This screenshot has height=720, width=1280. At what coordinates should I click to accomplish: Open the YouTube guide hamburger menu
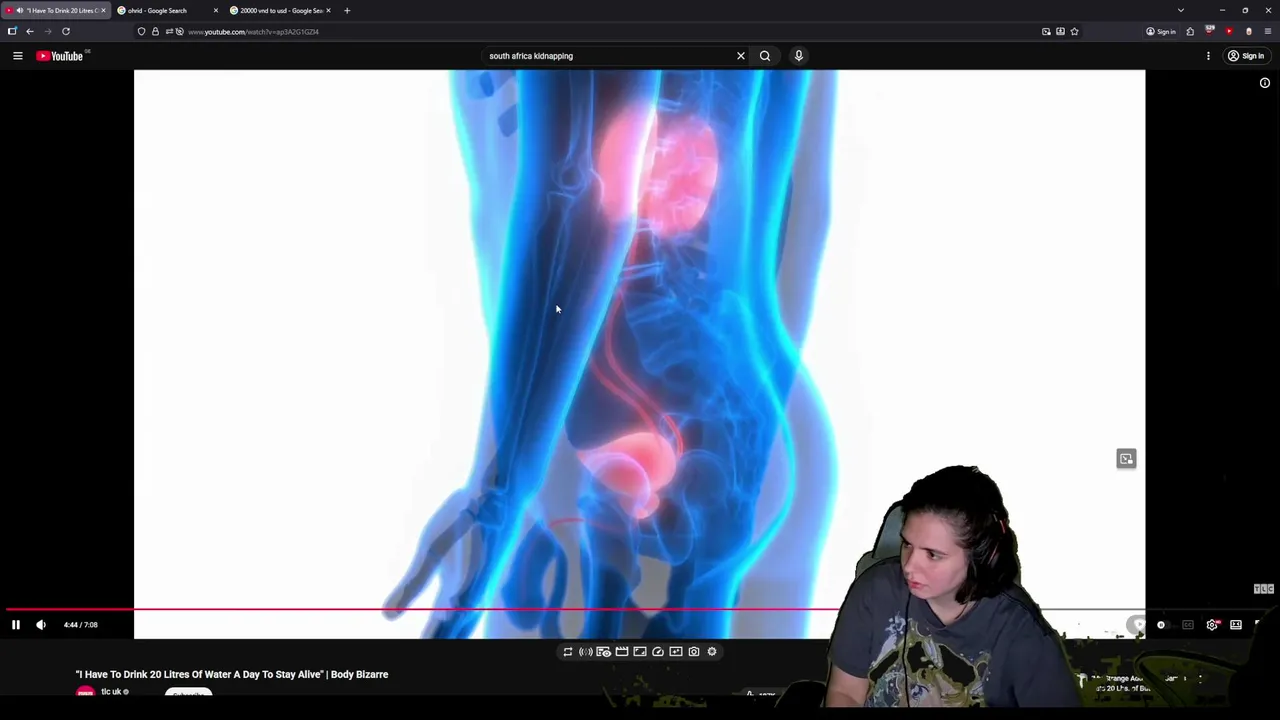[18, 56]
